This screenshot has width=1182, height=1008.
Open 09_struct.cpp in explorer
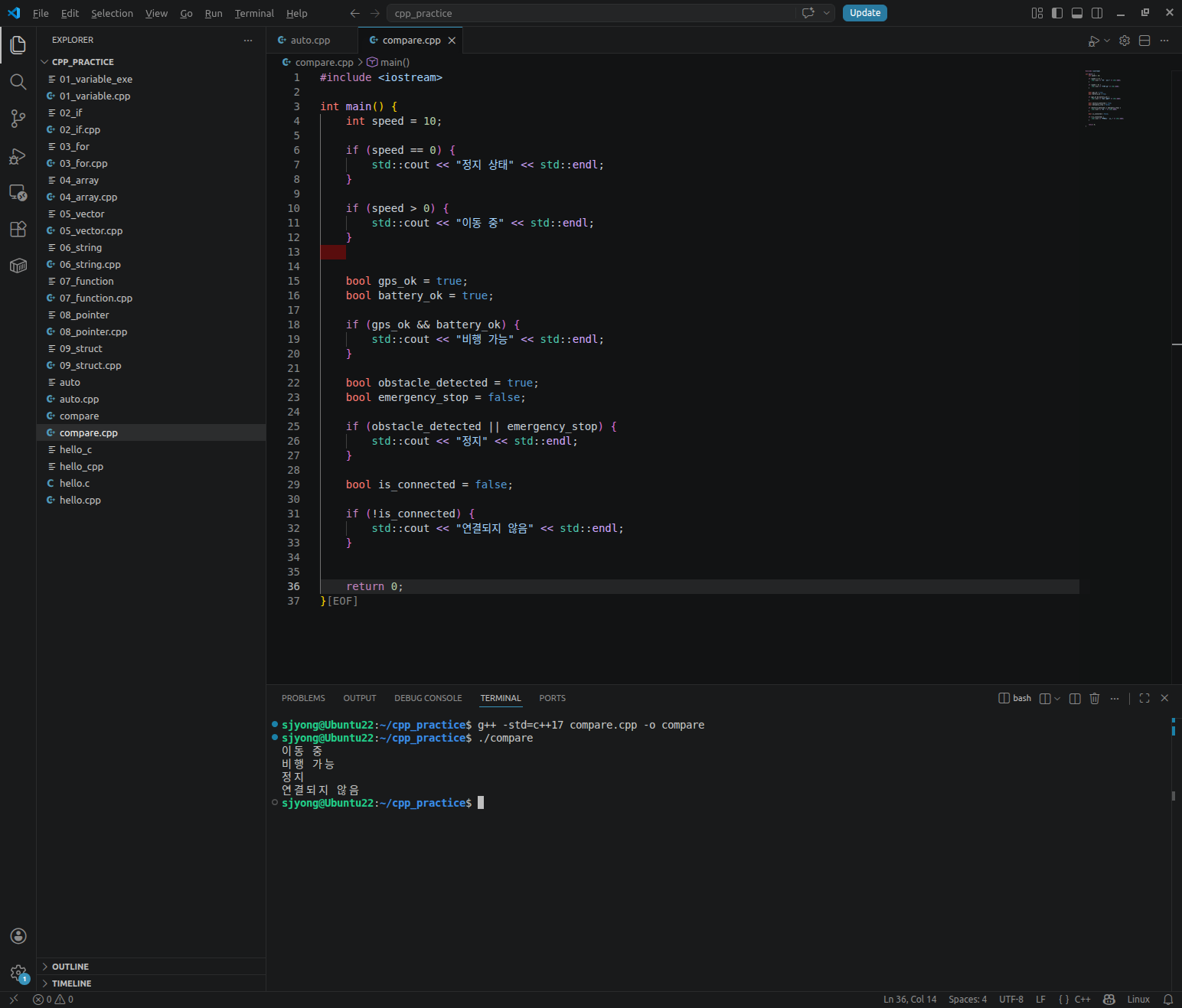151,366
